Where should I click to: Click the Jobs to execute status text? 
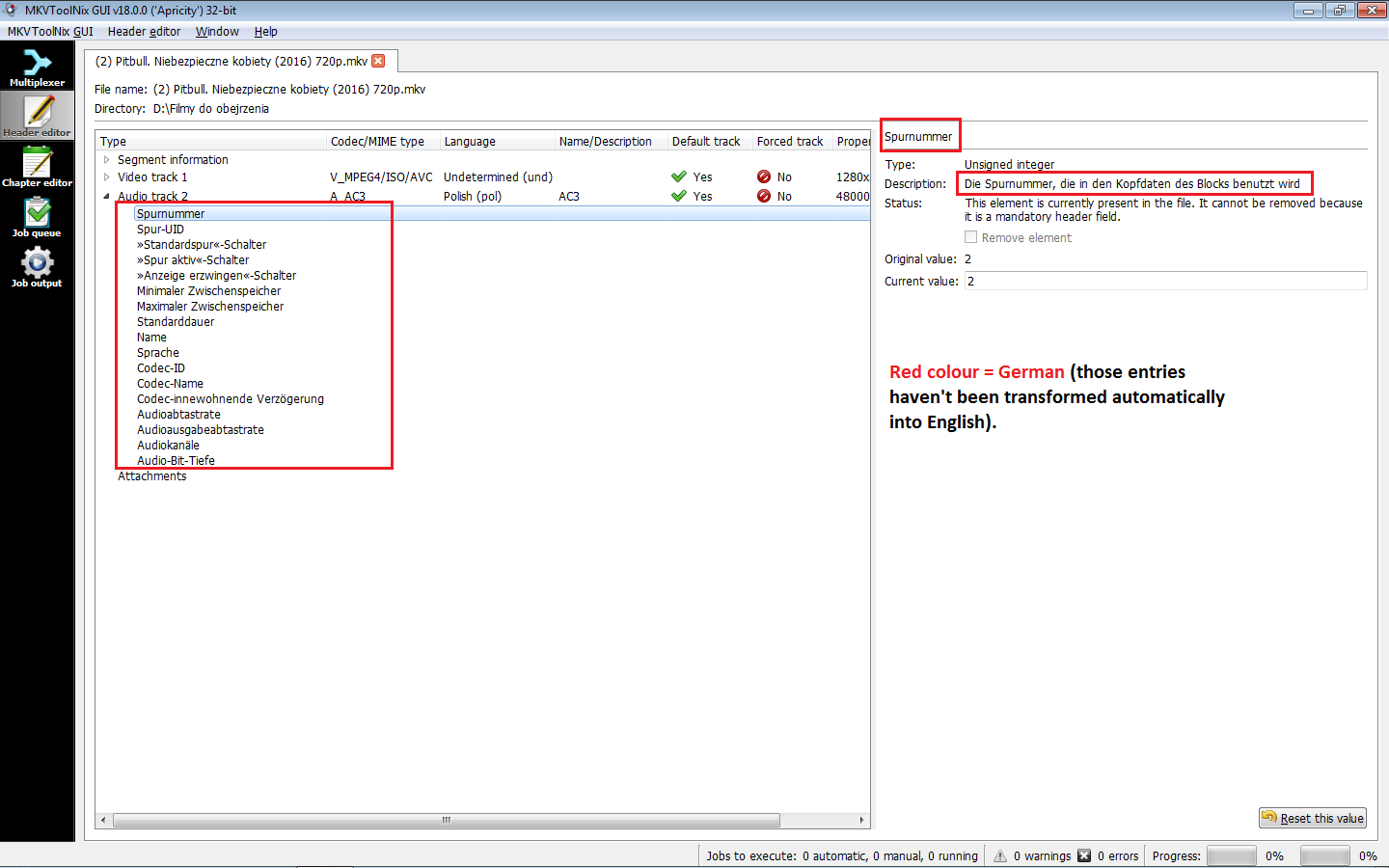point(842,855)
